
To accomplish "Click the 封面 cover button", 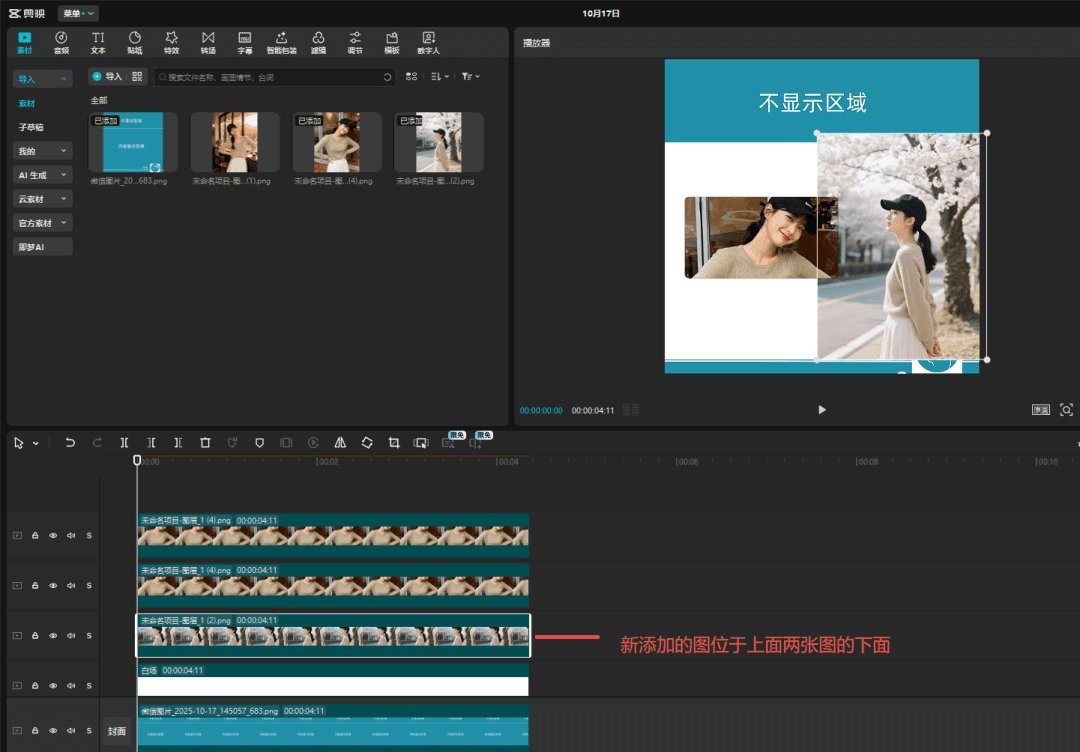I will point(117,731).
